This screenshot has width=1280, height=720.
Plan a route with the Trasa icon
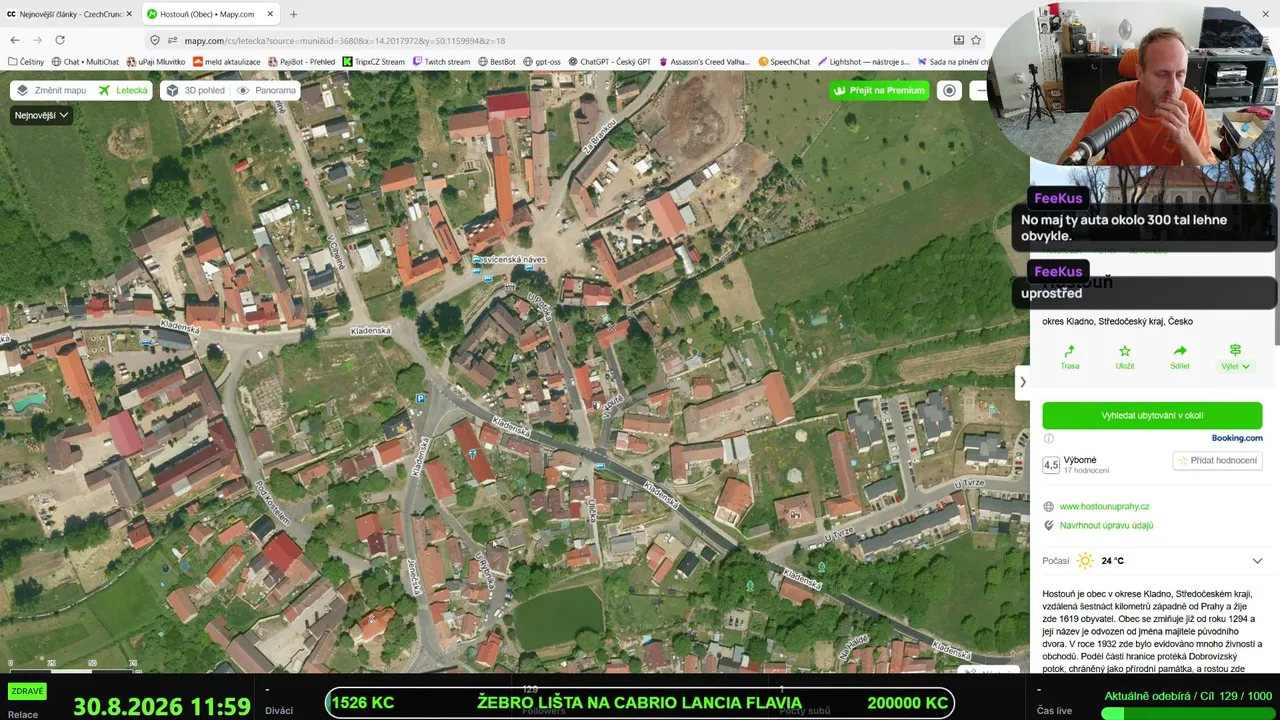pos(1070,357)
